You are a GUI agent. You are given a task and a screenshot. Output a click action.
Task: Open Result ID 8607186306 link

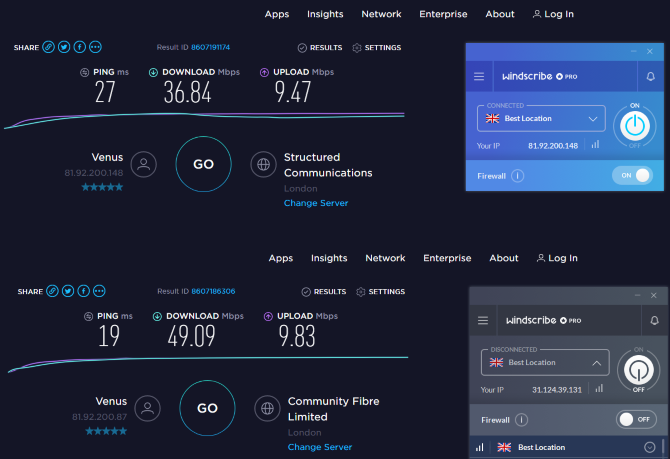[213, 291]
